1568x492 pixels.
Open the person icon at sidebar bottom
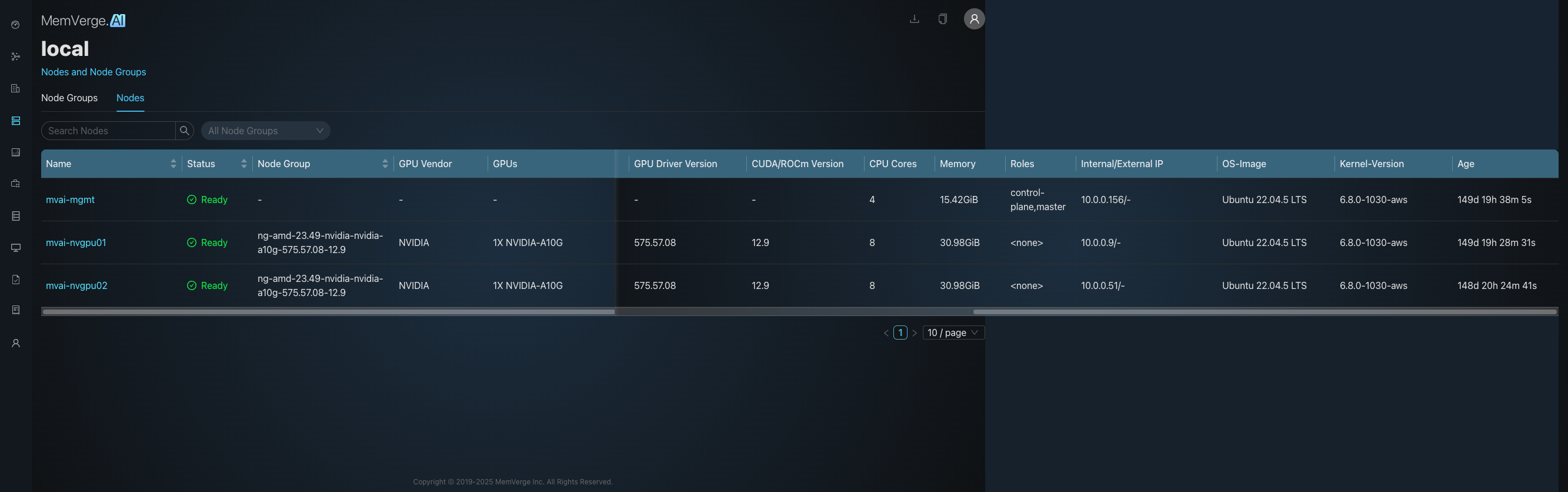pyautogui.click(x=16, y=344)
